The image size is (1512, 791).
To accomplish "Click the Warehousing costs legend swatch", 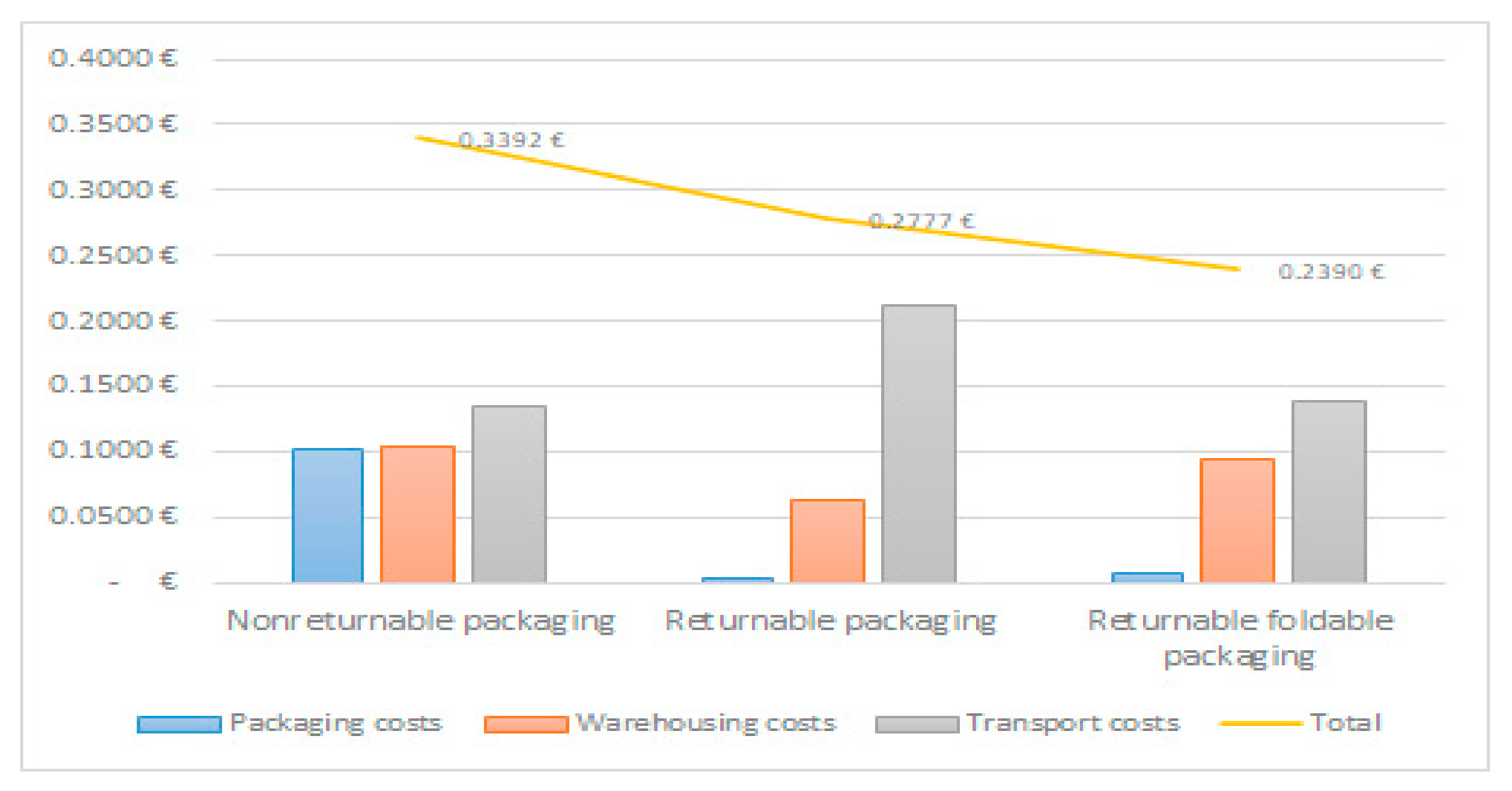I will click(526, 724).
